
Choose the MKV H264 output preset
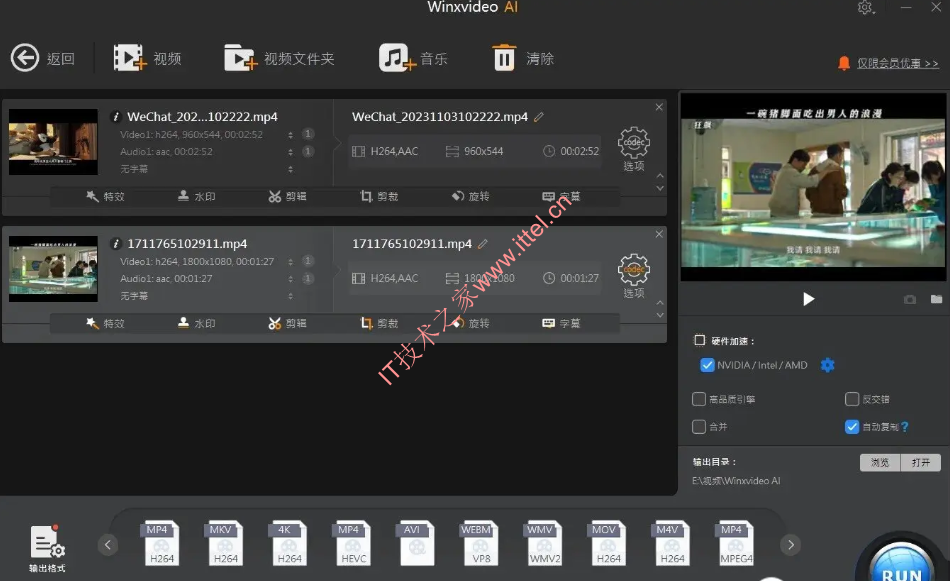(x=225, y=543)
